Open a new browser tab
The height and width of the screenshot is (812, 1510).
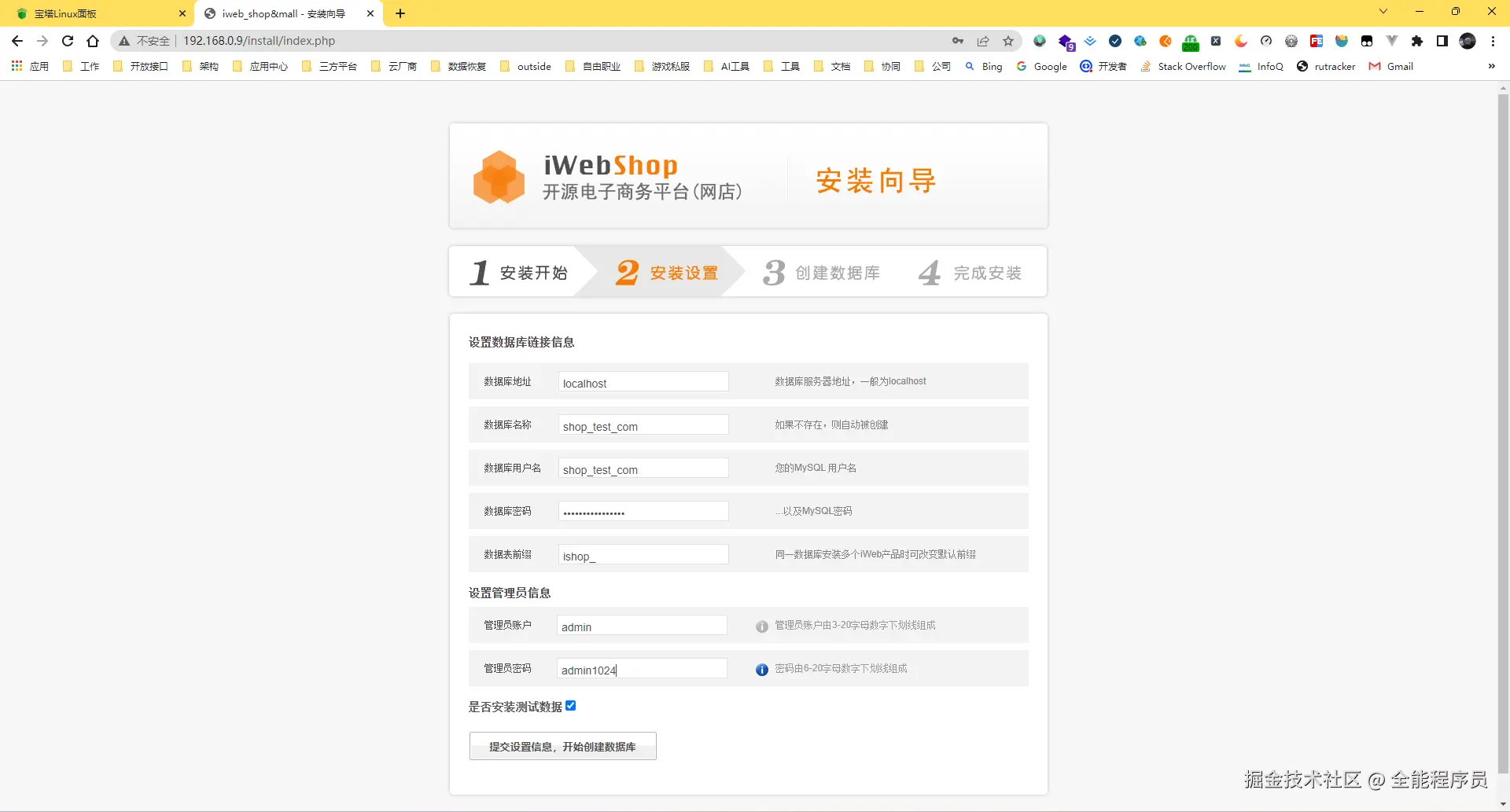tap(400, 13)
